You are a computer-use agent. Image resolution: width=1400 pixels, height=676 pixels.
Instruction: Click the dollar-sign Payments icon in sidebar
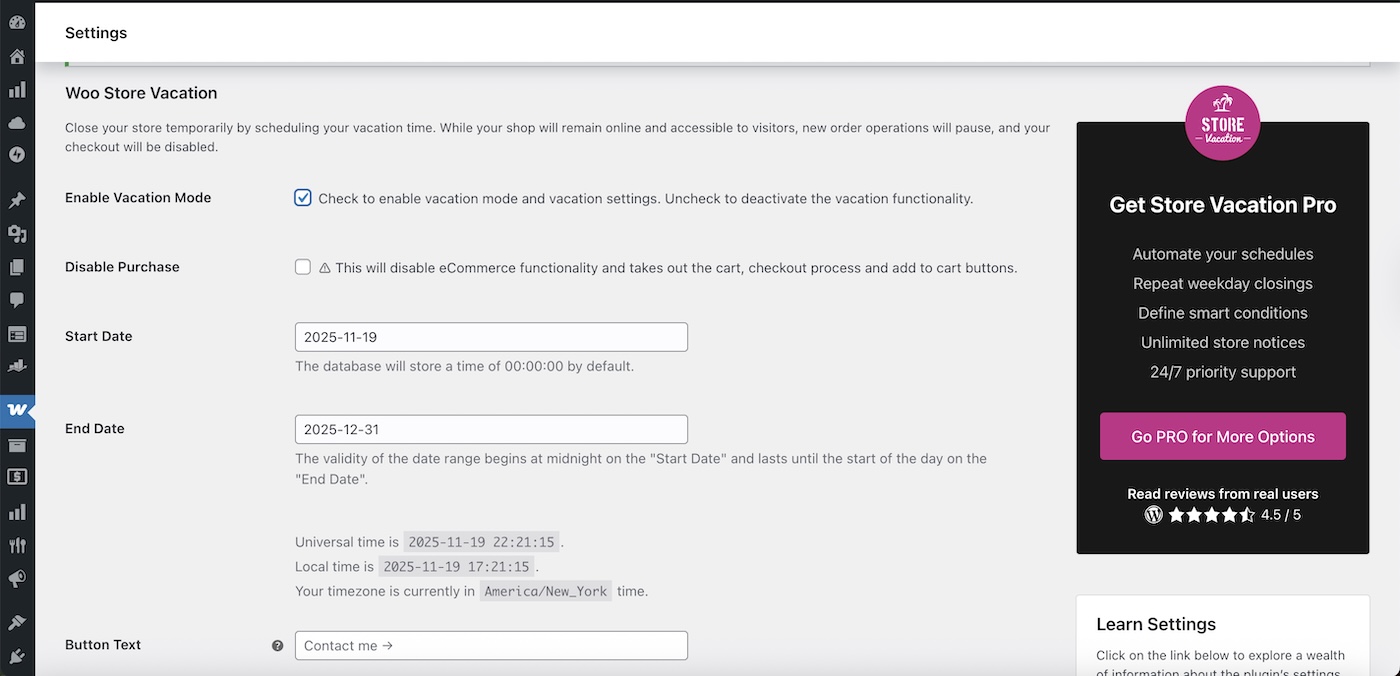[x=17, y=477]
